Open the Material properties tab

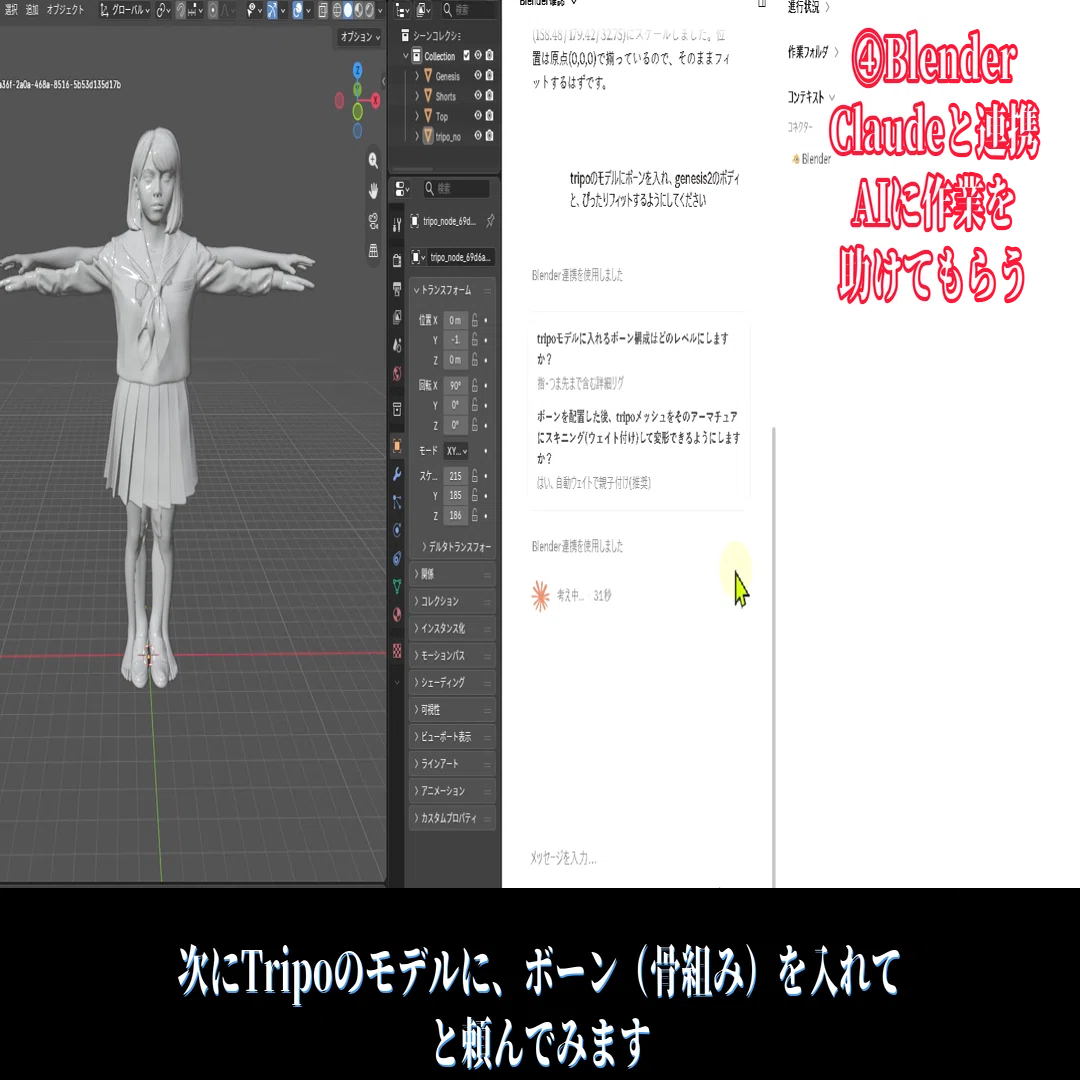click(397, 614)
